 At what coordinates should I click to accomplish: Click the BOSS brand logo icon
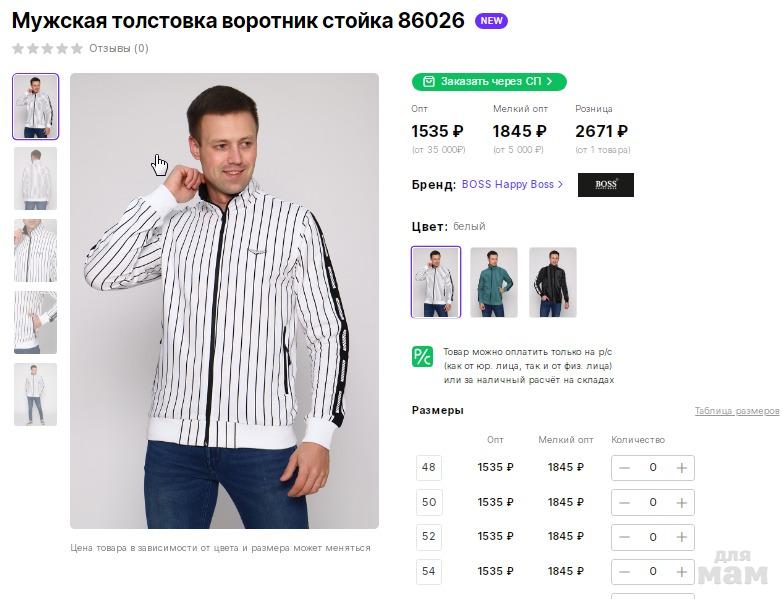tap(605, 185)
